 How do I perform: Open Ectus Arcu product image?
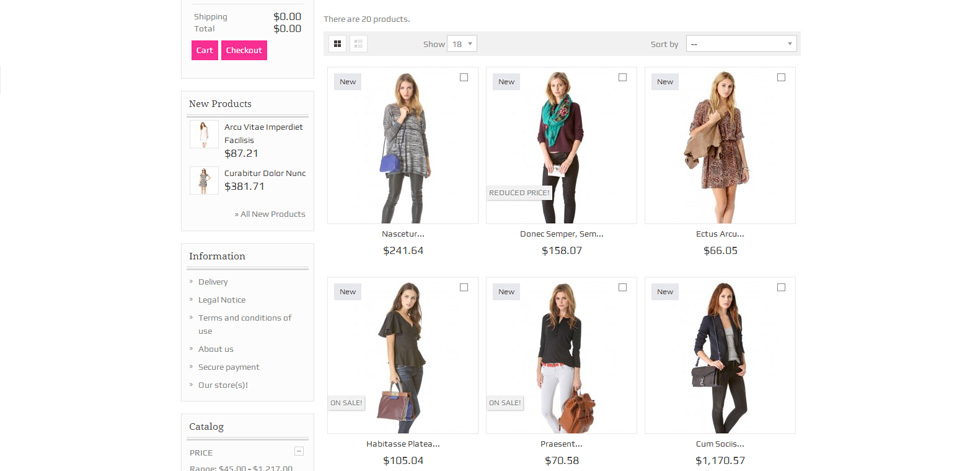click(720, 146)
